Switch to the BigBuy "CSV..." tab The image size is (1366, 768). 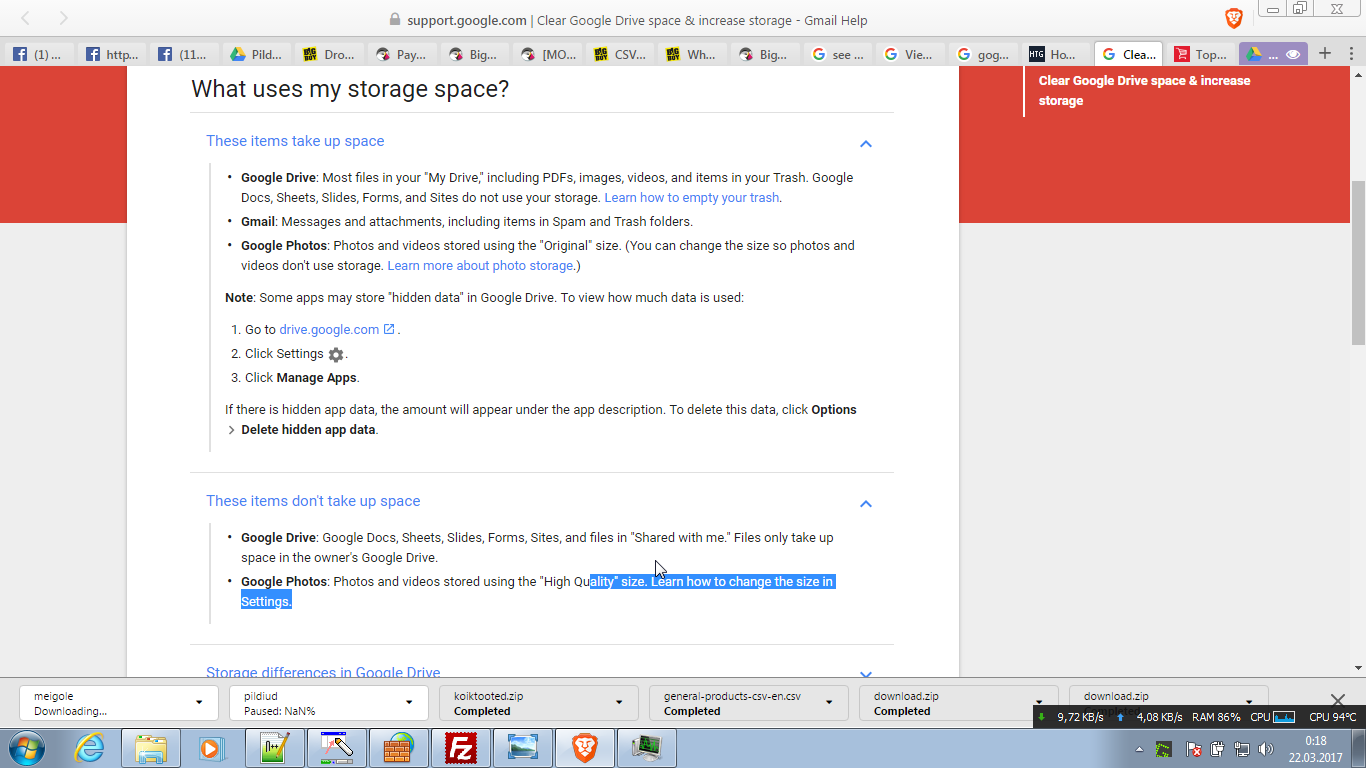coord(619,54)
